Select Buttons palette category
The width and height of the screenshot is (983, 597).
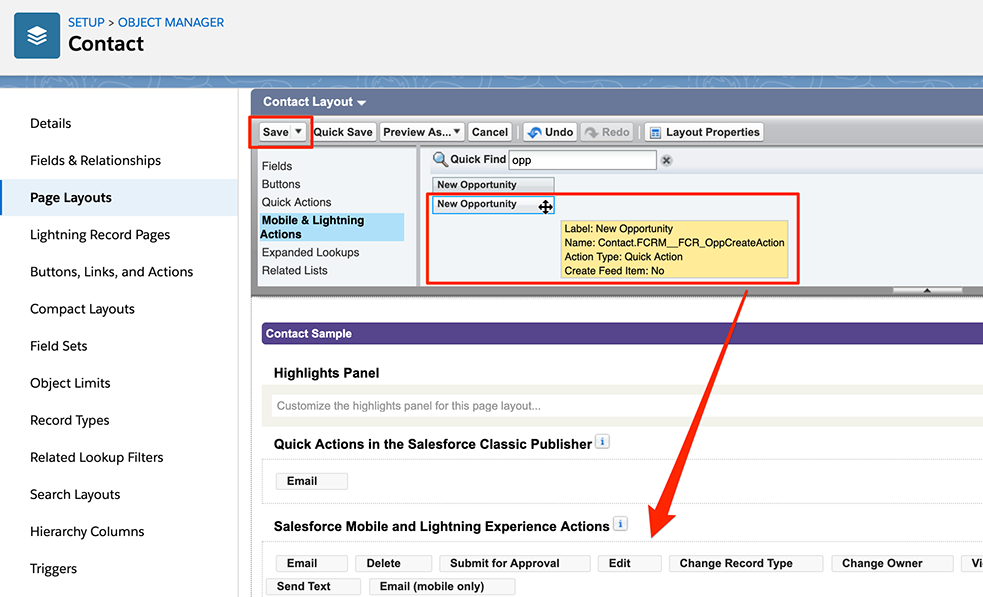coord(281,184)
